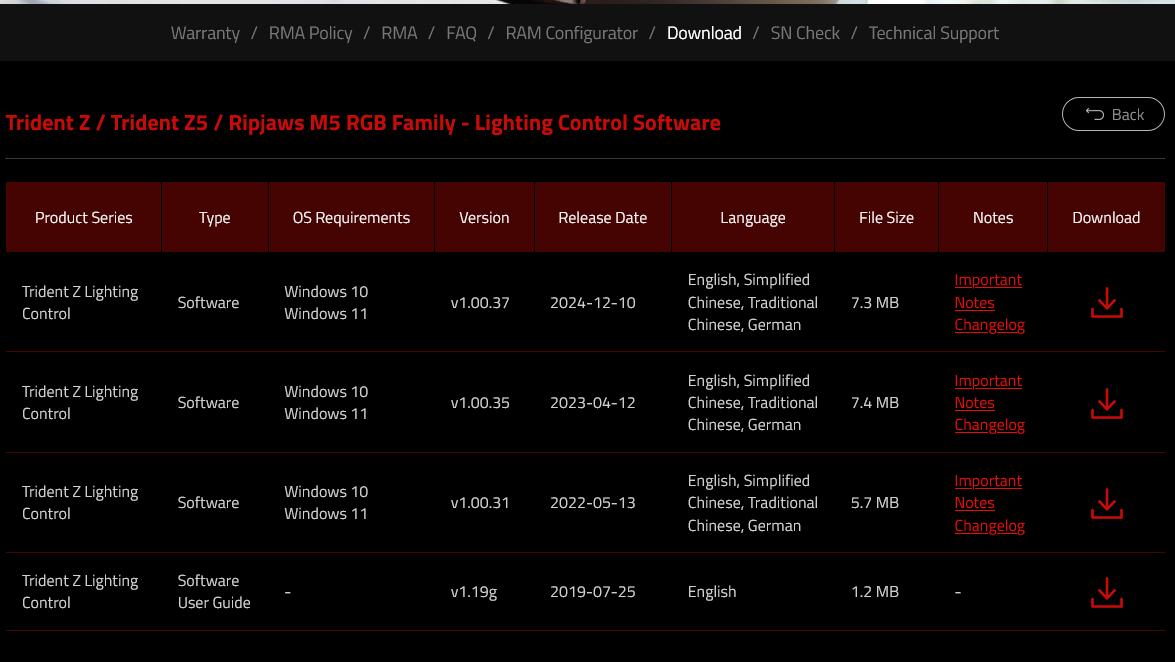1175x662 pixels.
Task: Click the Lighting Control Software page heading
Action: pos(363,123)
